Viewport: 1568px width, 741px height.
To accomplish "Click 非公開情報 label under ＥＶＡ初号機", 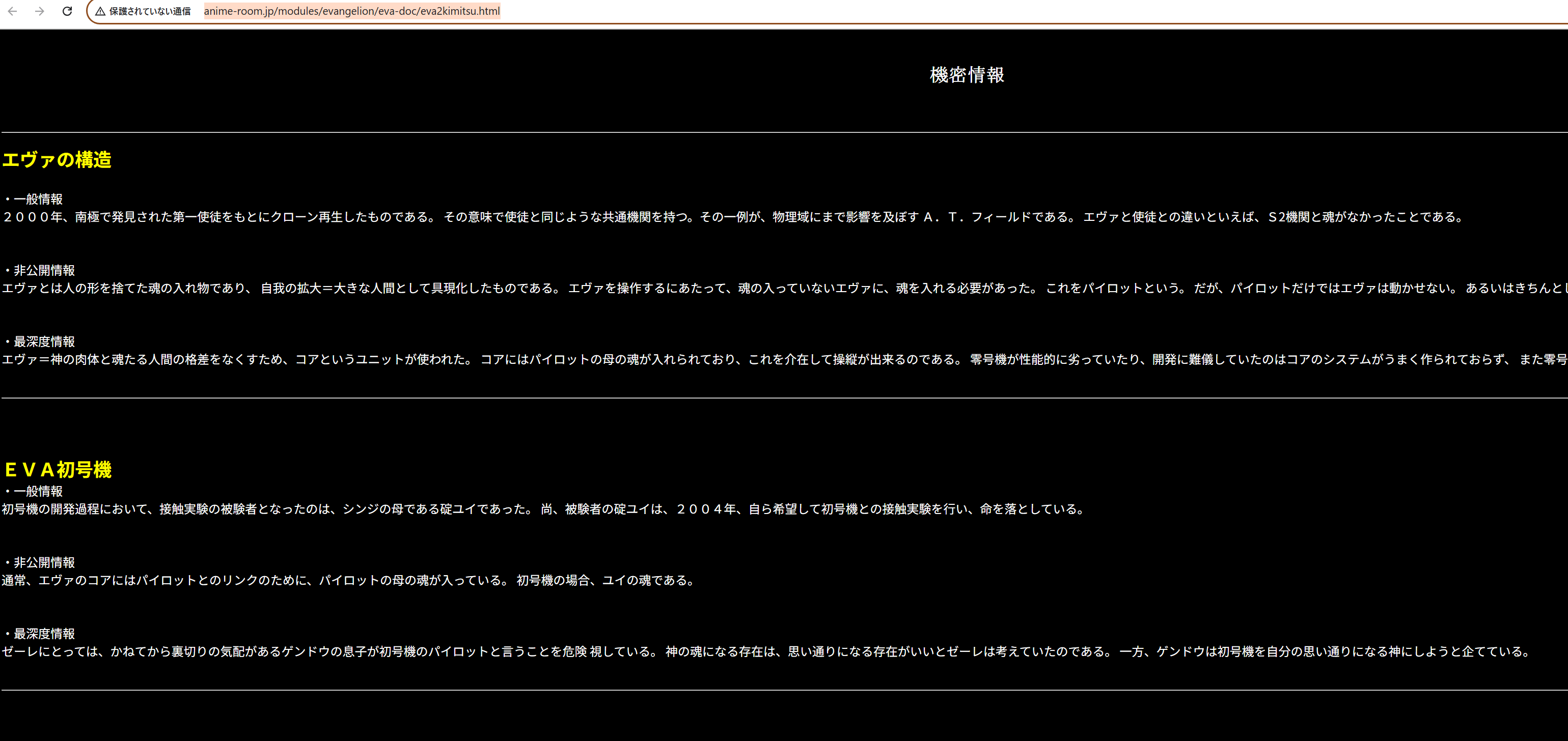I will coord(44,562).
